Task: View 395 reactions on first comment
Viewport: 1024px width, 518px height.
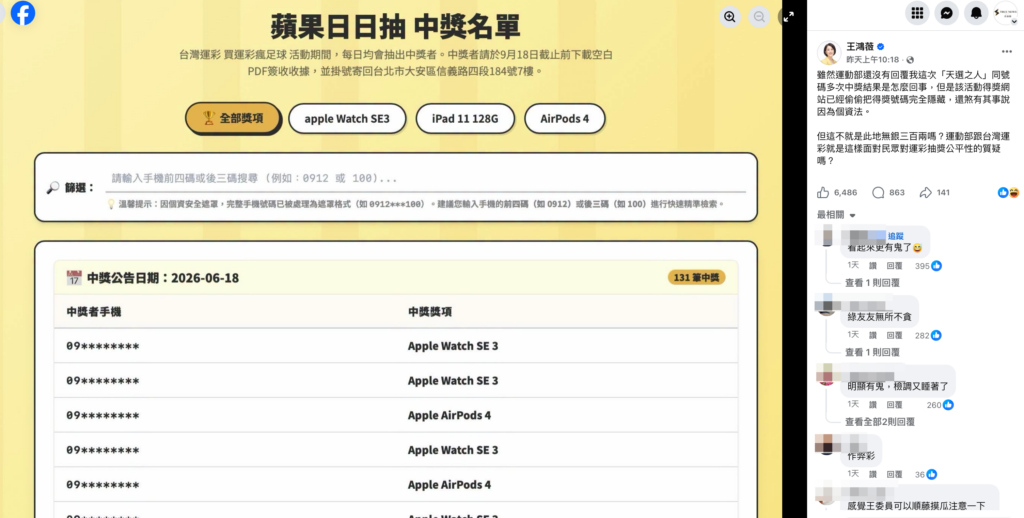Action: point(928,266)
